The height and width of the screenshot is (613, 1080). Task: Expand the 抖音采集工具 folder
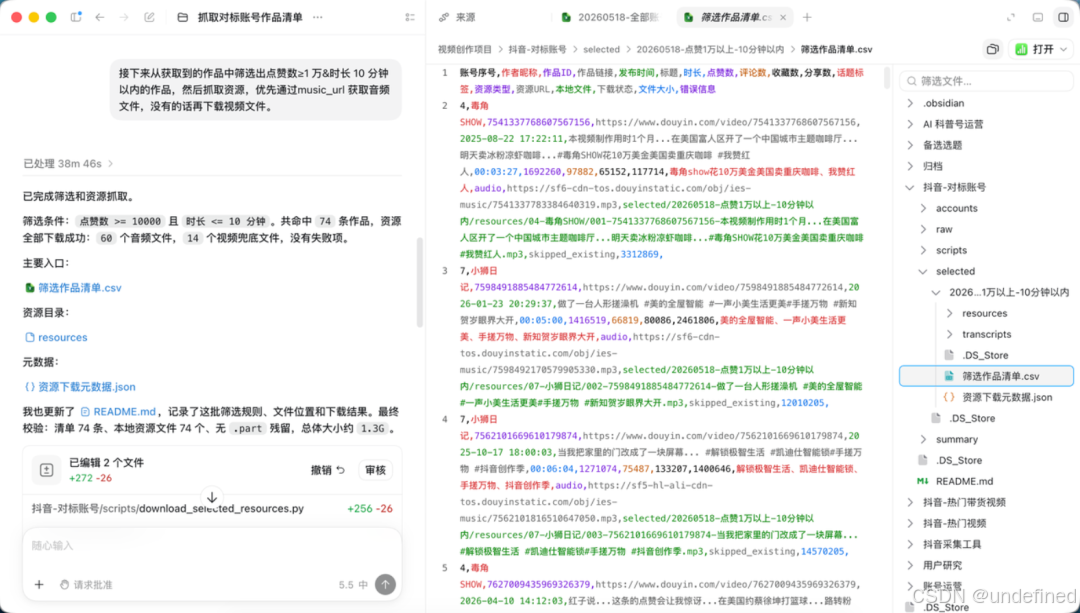point(911,544)
